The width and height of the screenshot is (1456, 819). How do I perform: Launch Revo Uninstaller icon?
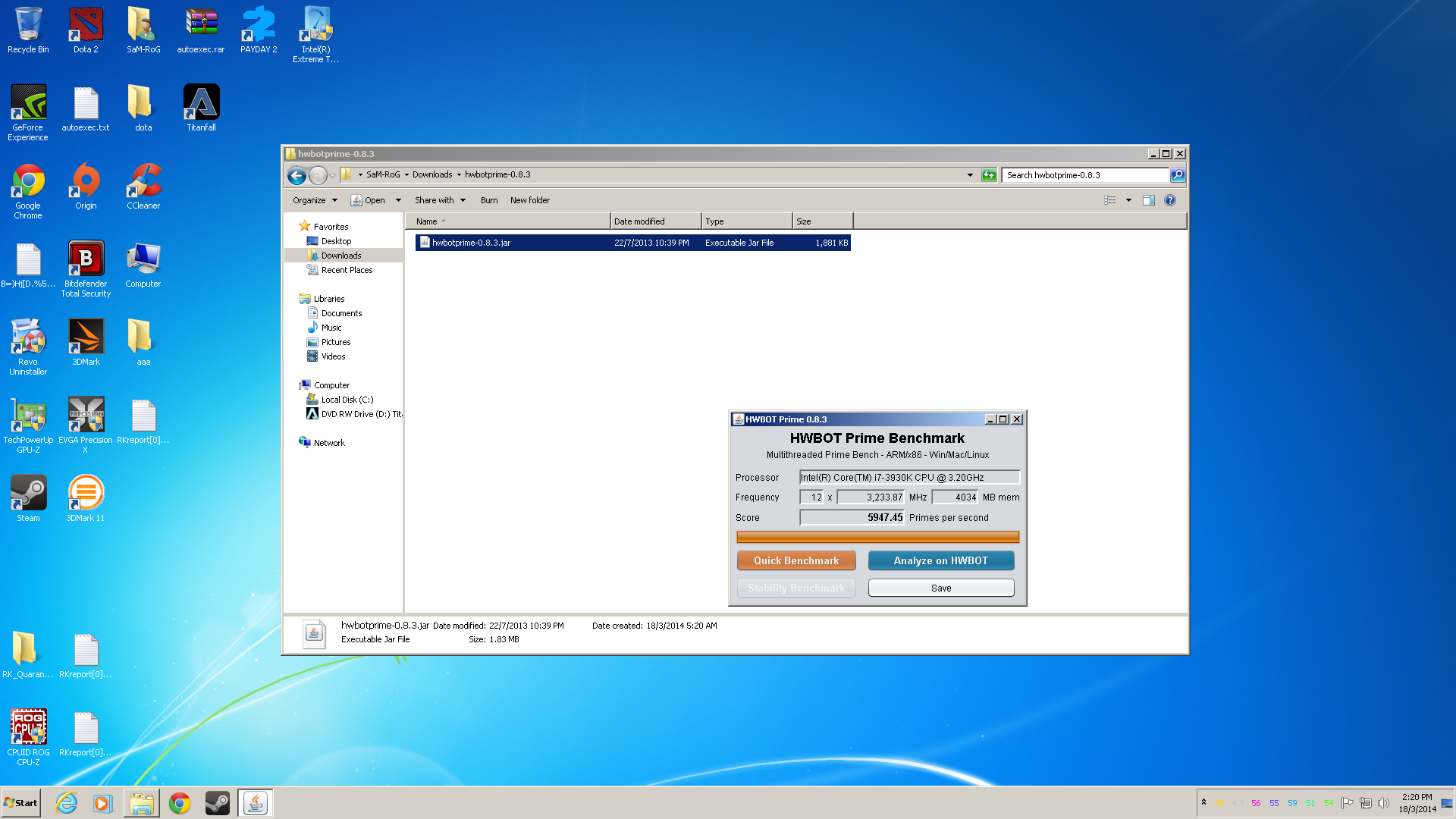[28, 347]
